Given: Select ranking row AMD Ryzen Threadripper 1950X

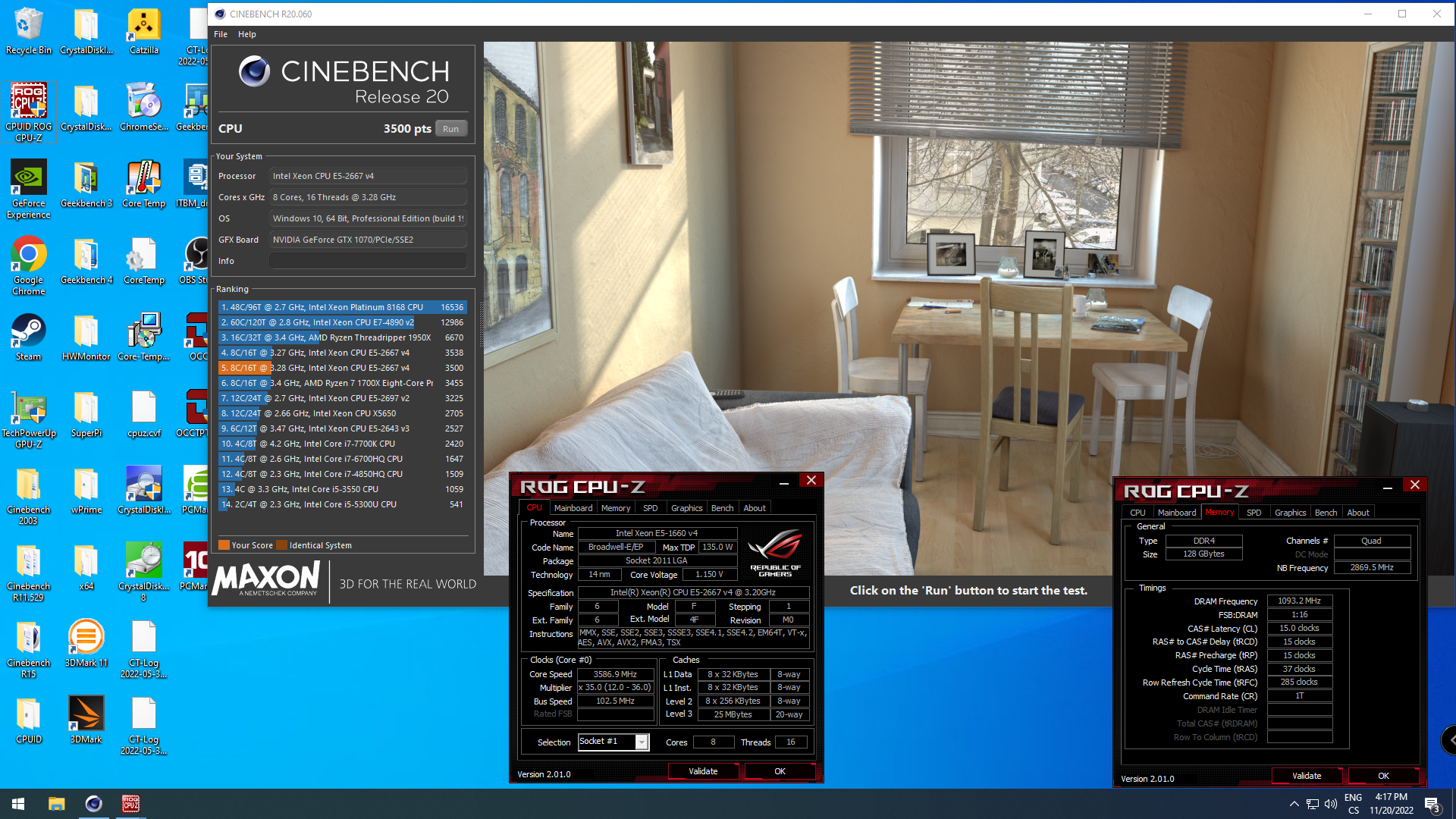Looking at the screenshot, I should coord(342,337).
